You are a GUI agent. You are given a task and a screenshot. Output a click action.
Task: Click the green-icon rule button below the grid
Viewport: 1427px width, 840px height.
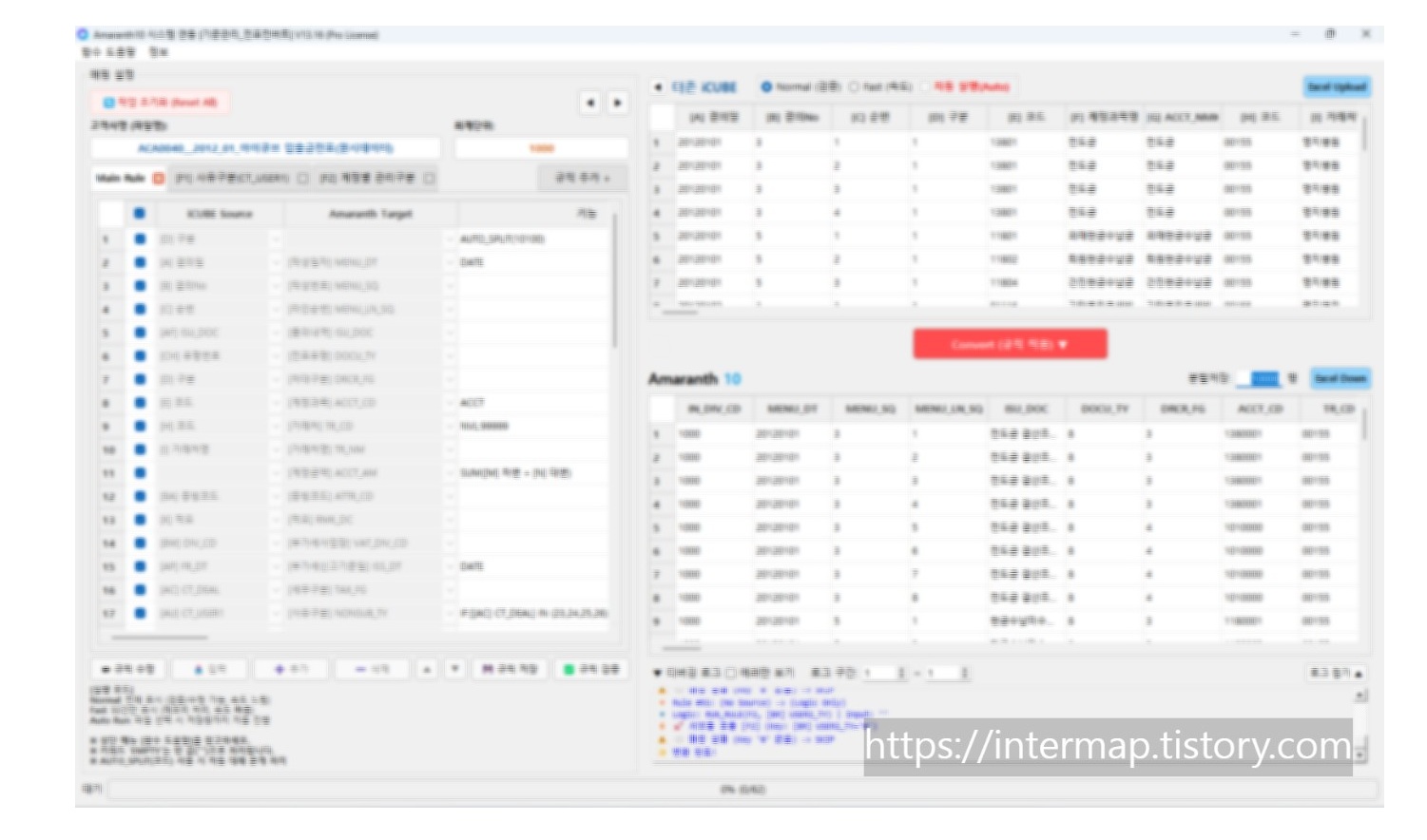[590, 669]
